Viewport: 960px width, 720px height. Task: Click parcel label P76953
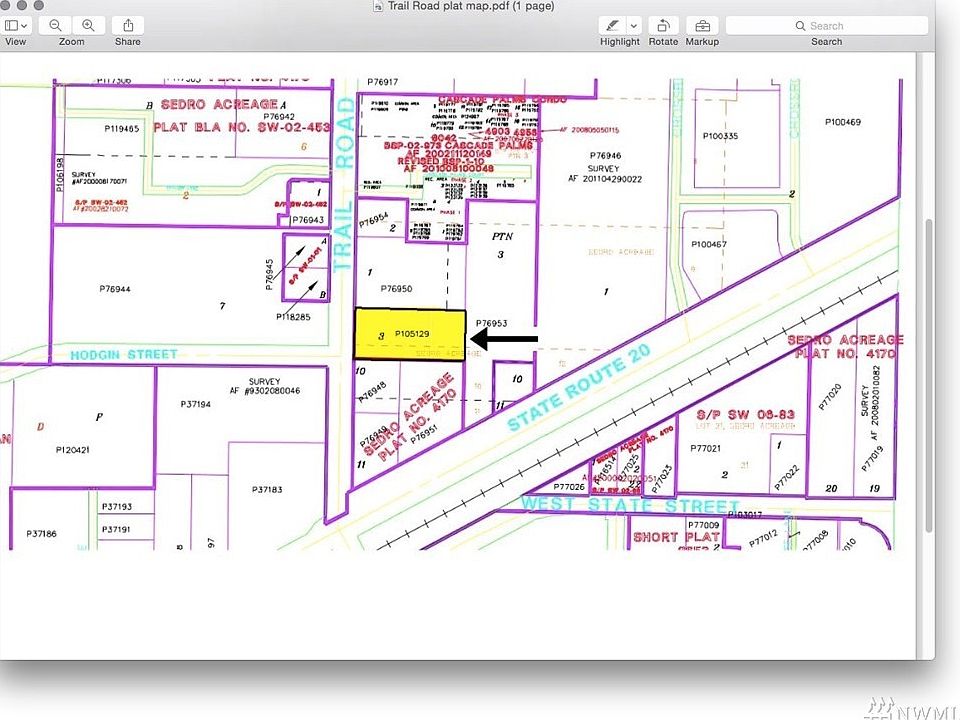(x=491, y=323)
